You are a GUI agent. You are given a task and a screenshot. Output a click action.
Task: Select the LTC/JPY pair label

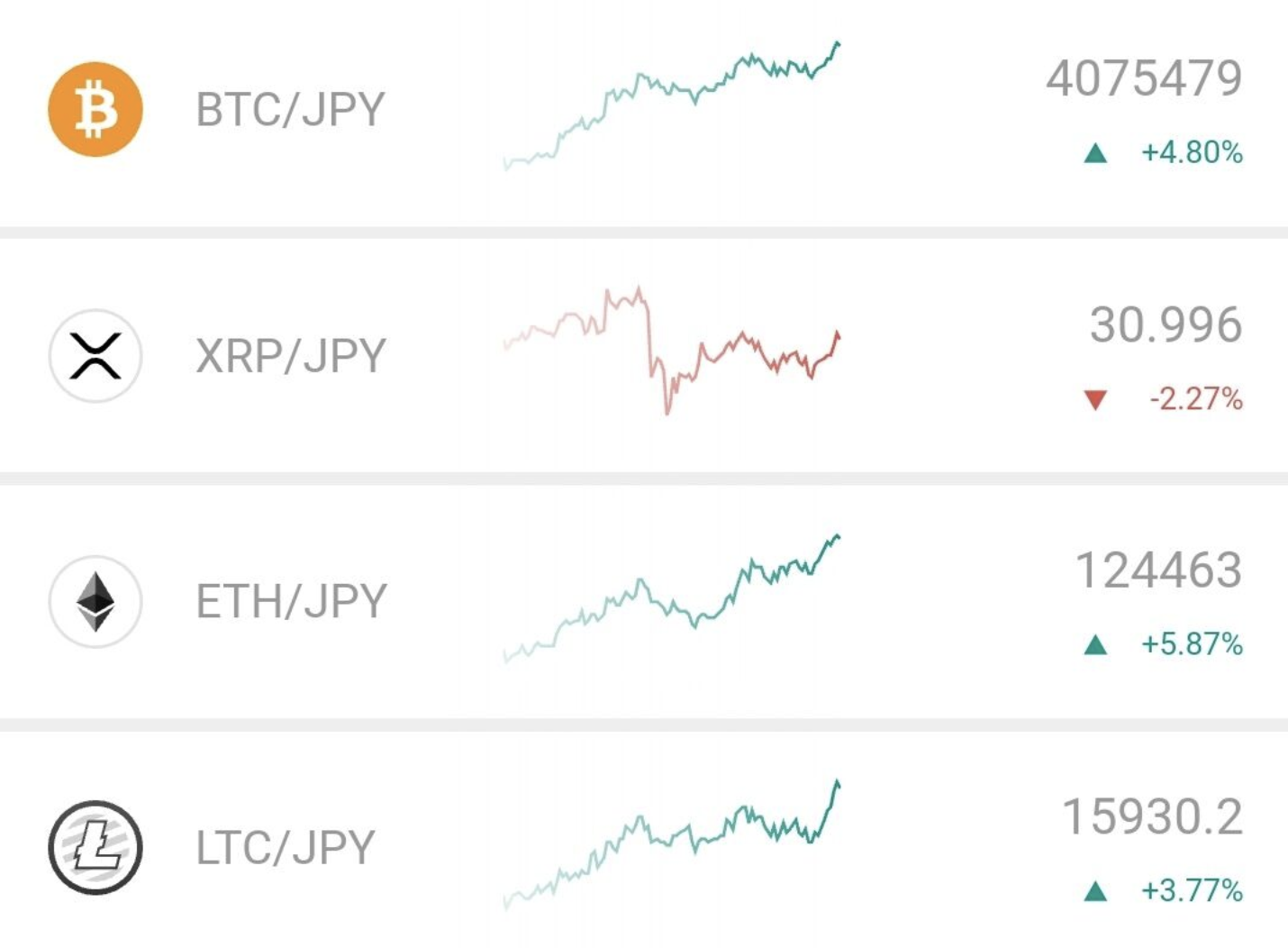click(x=286, y=848)
